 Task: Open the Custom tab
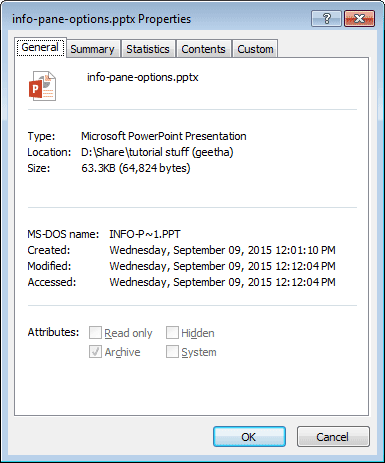[x=255, y=49]
